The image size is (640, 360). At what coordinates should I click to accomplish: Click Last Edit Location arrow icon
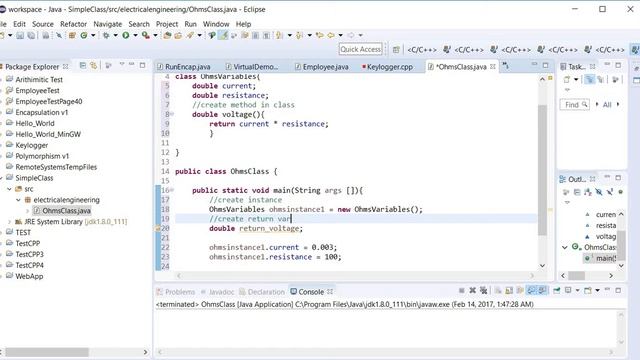(320, 36)
